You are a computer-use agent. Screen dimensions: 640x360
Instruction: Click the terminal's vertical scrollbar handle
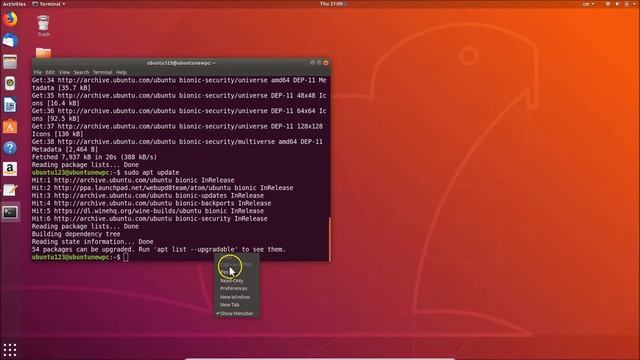329,239
